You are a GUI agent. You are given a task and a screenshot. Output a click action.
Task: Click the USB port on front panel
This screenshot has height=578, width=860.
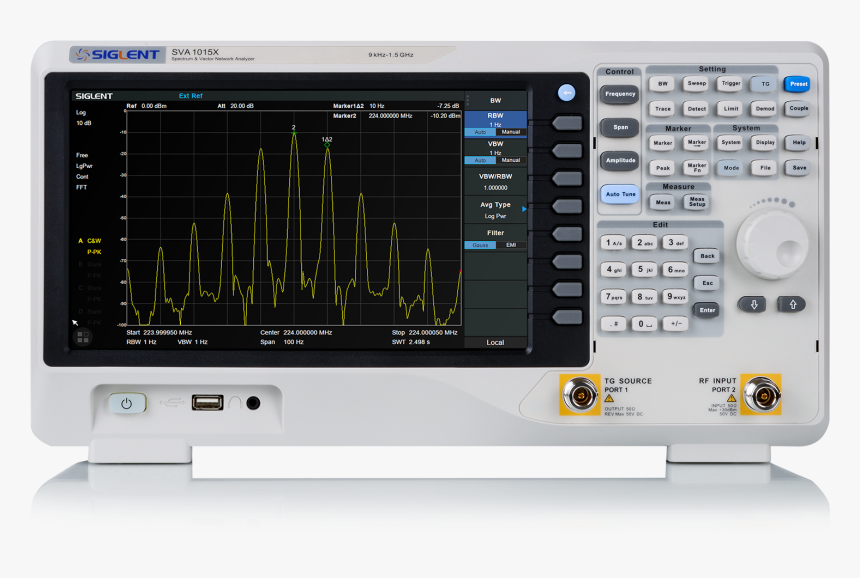(207, 403)
